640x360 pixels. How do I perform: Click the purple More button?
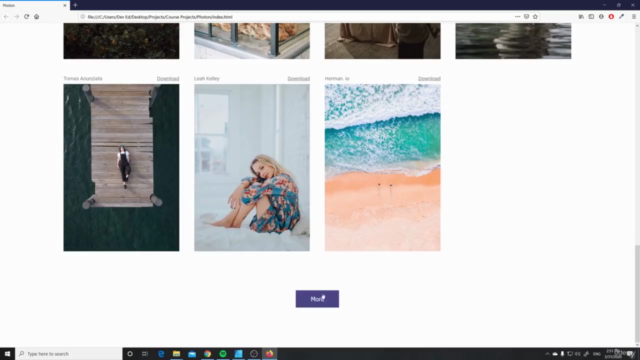point(317,299)
